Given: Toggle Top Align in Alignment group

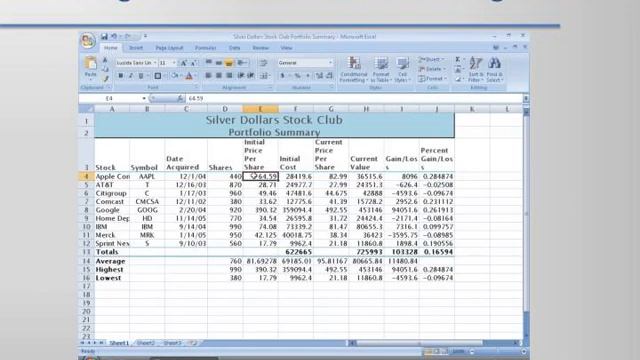Looking at the screenshot, I should click(209, 63).
